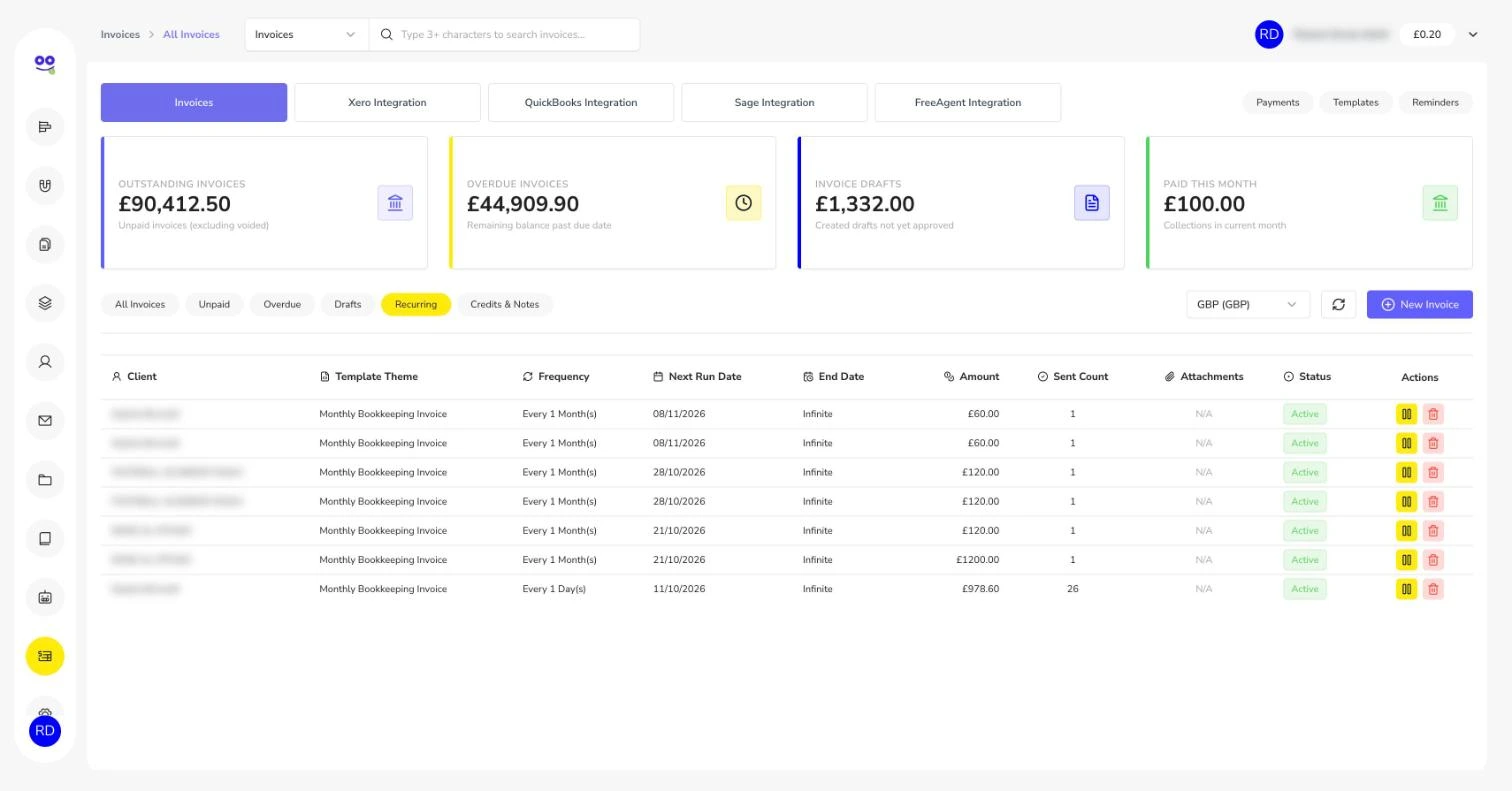Image resolution: width=1512 pixels, height=791 pixels.
Task: Filter by All Invoices
Action: [140, 305]
